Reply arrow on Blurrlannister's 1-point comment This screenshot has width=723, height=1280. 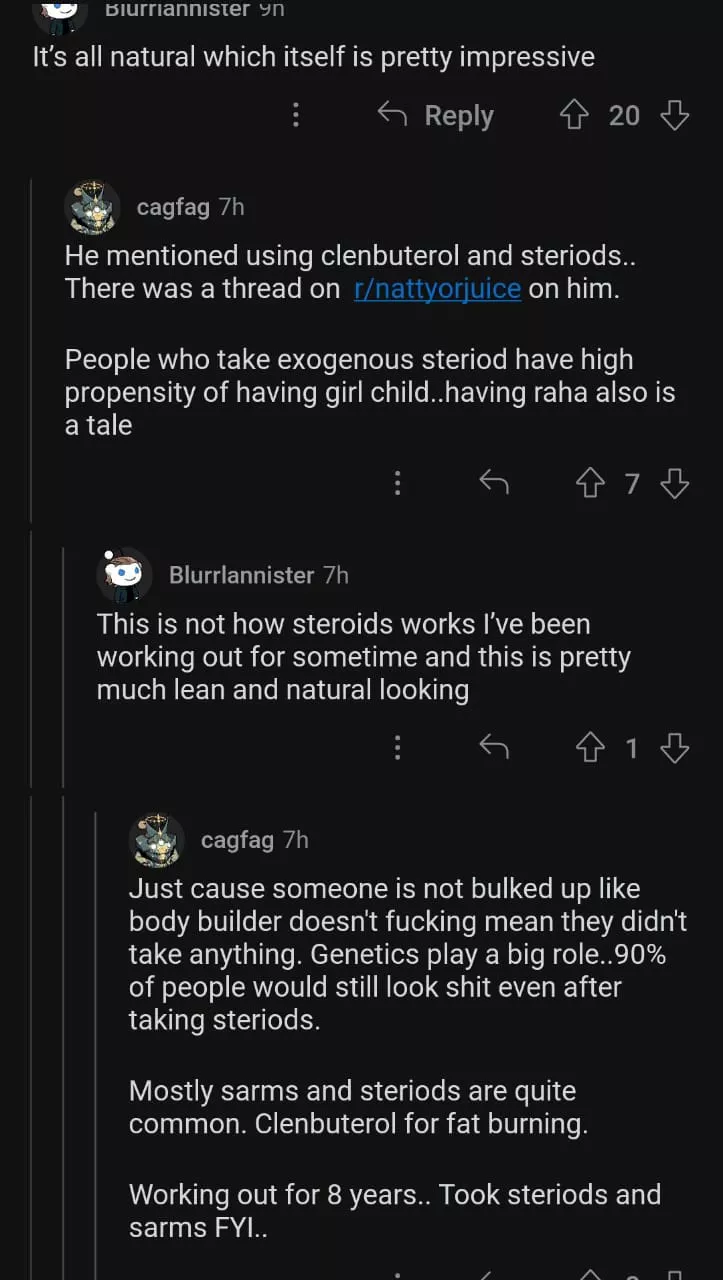(x=494, y=748)
